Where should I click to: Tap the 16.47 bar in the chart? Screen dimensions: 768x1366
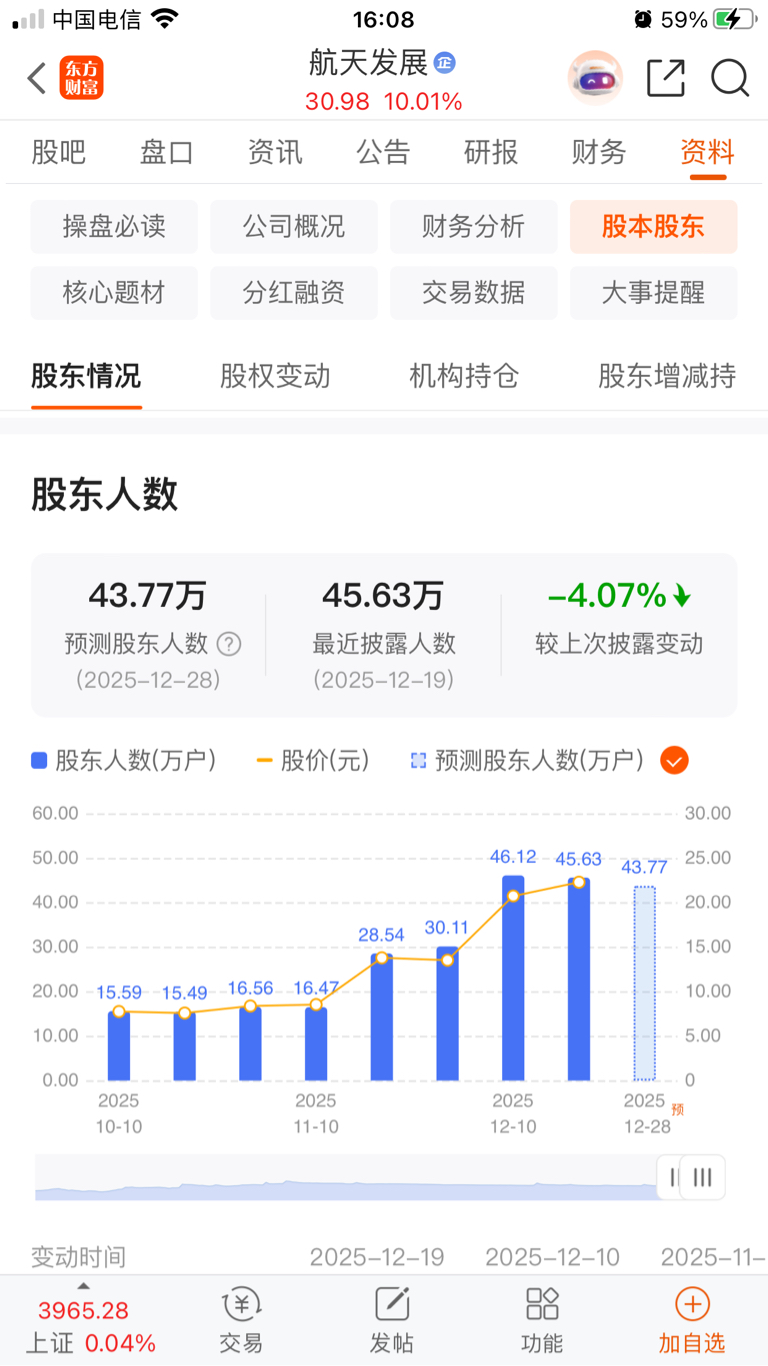pos(316,1044)
